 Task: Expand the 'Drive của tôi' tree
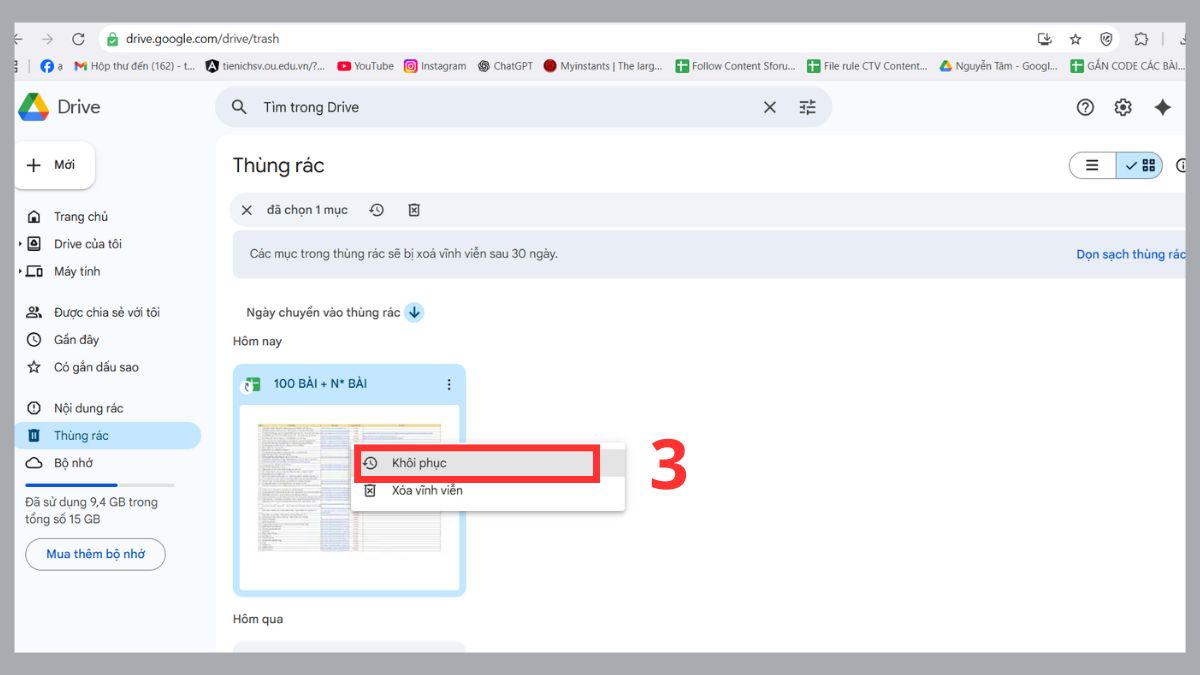point(20,244)
